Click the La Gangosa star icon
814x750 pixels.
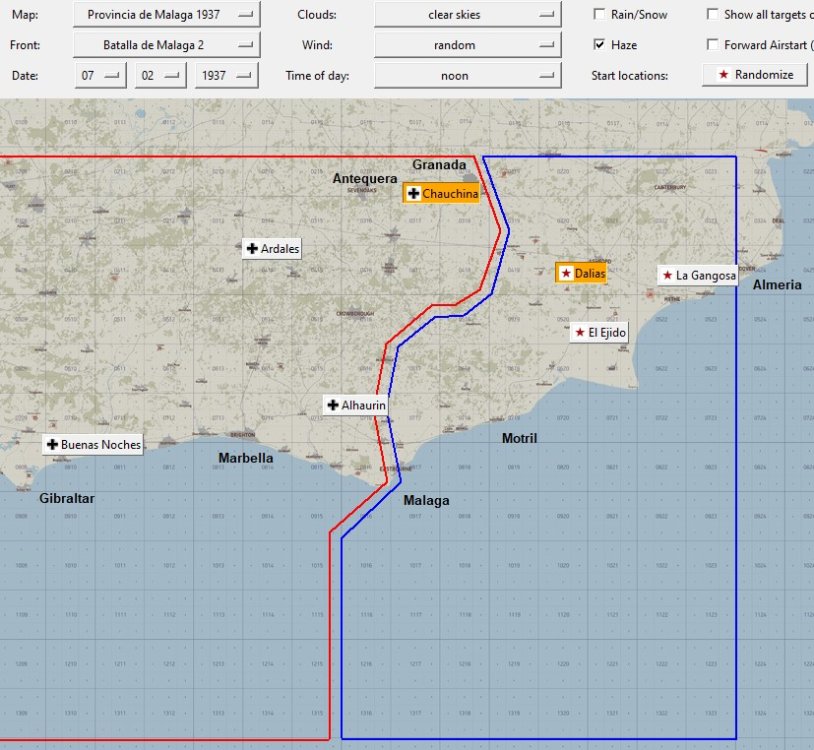pyautogui.click(x=667, y=274)
